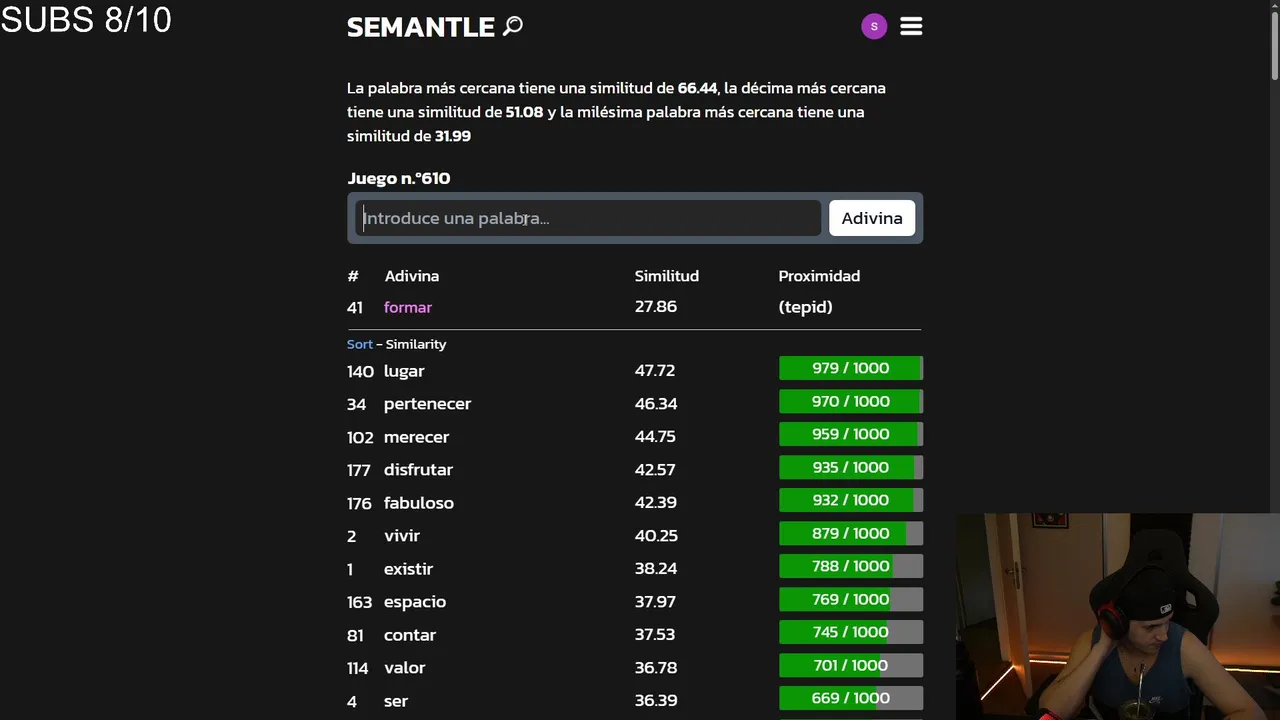
Task: Click the 970 / 1000 progress bar
Action: (x=850, y=402)
